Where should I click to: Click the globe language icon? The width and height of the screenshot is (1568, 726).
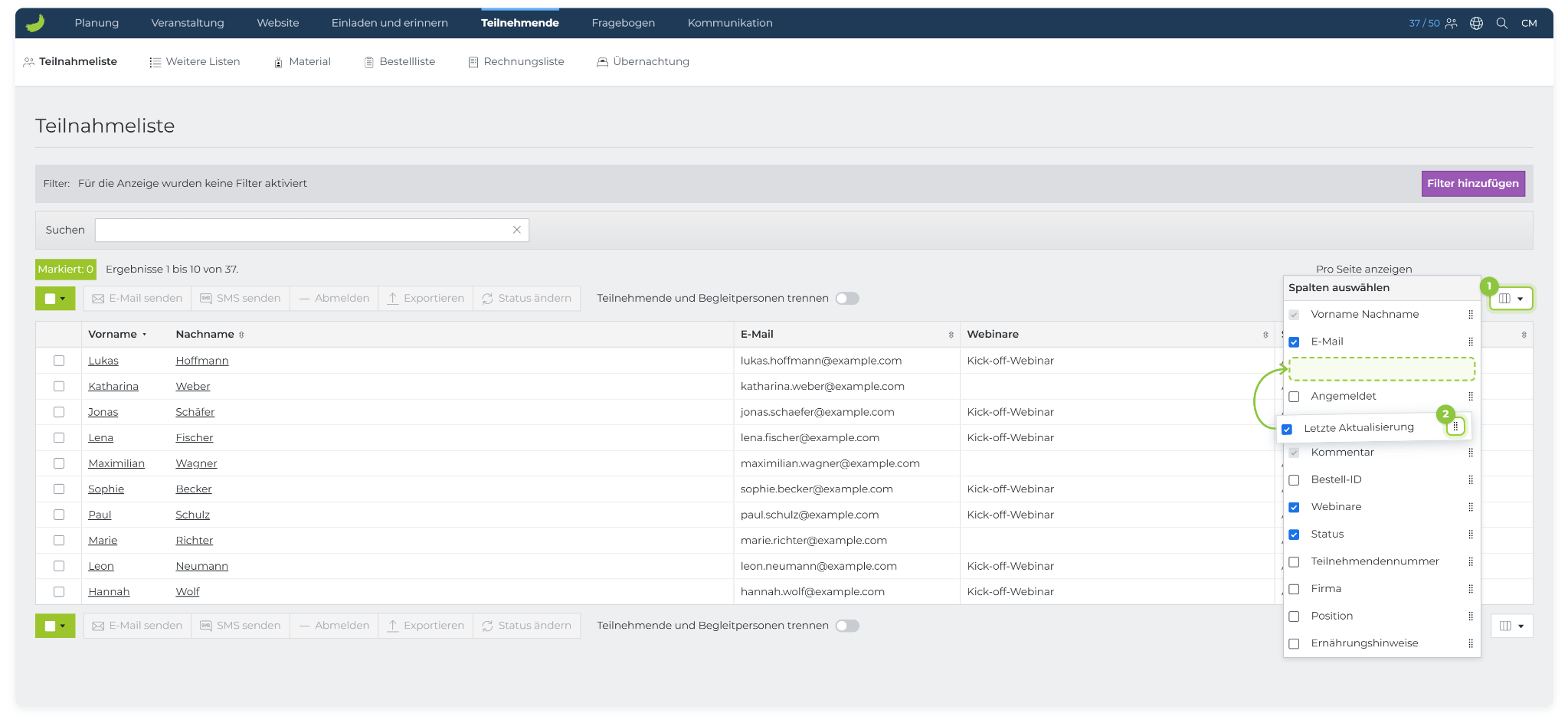1476,23
